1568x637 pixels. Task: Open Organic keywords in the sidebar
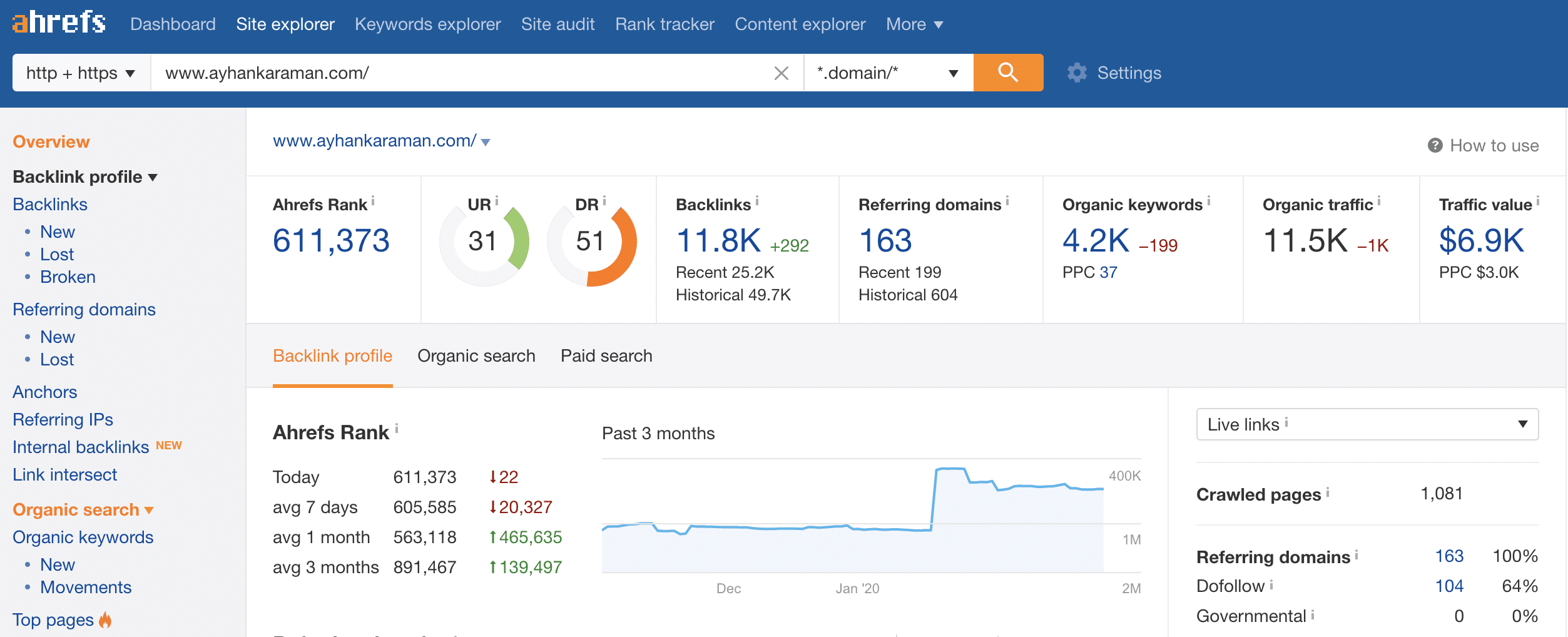(x=83, y=537)
